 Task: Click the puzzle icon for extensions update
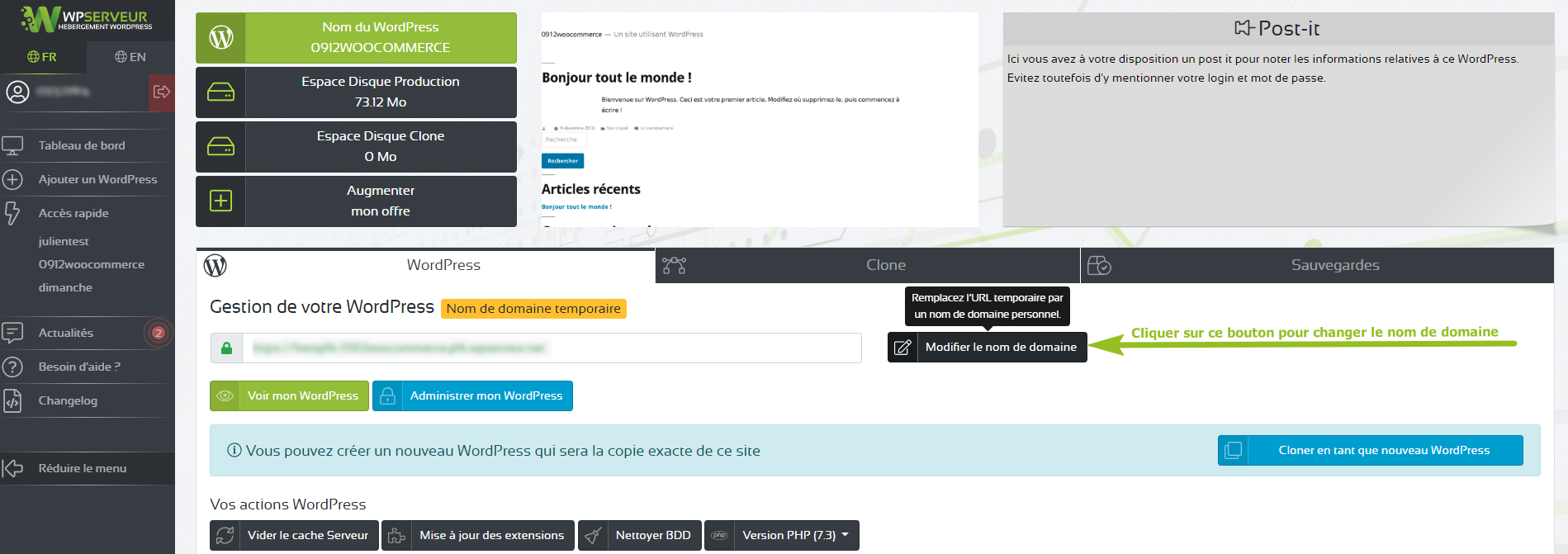coord(396,535)
